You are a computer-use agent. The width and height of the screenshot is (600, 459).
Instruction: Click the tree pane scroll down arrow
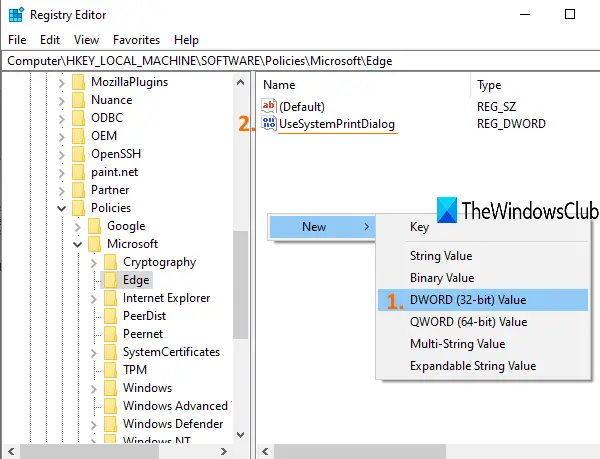241,435
